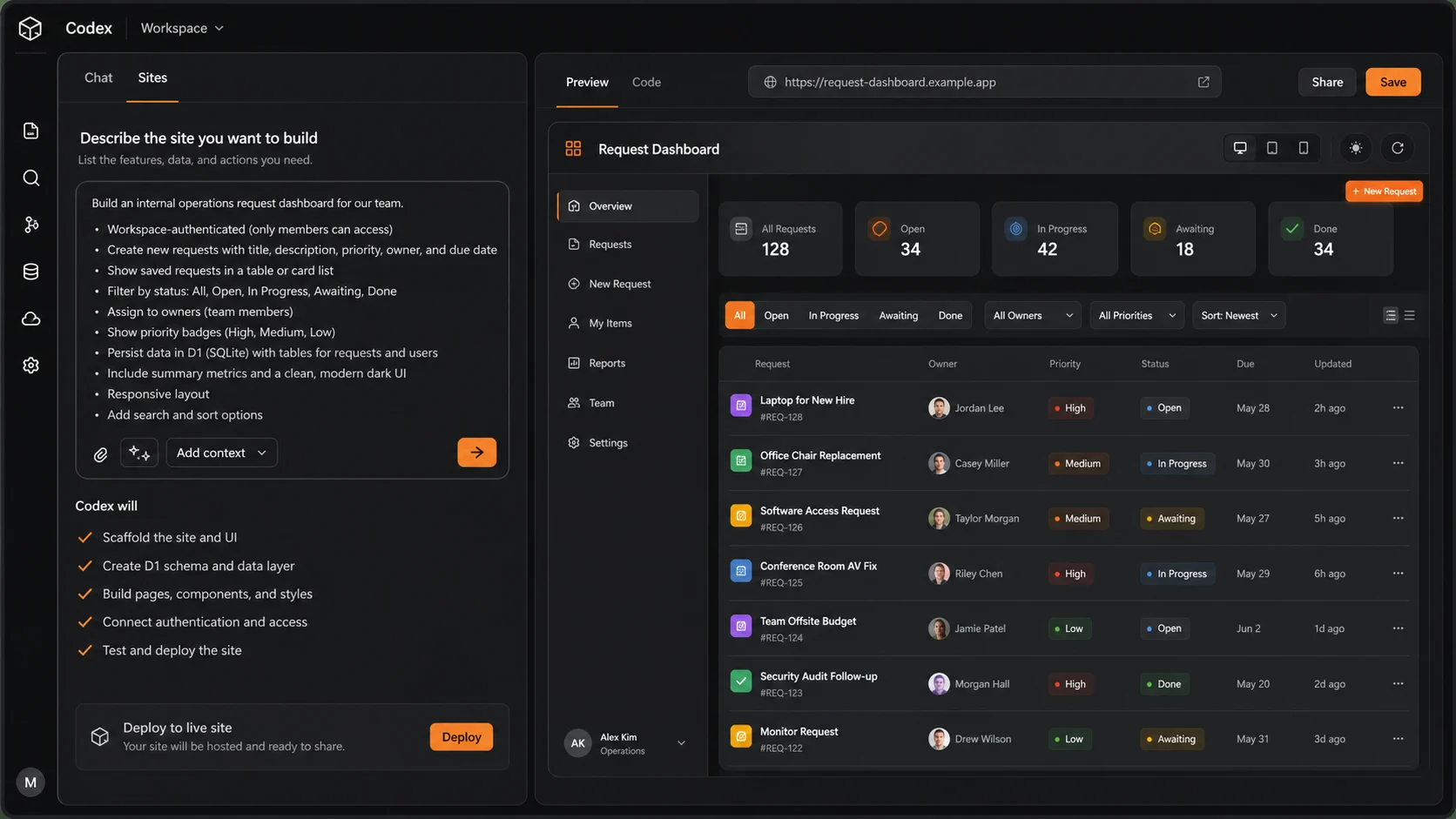Open My Items in dashboard sidebar

[627, 323]
